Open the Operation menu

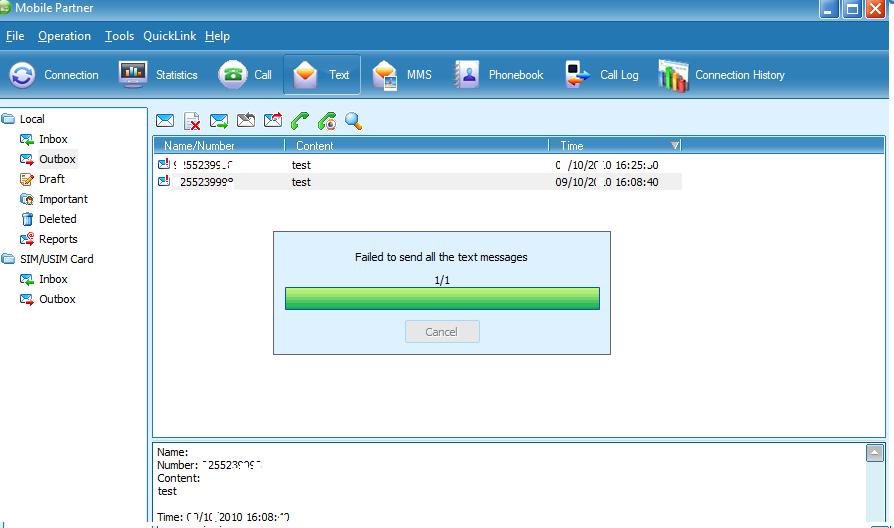point(64,36)
